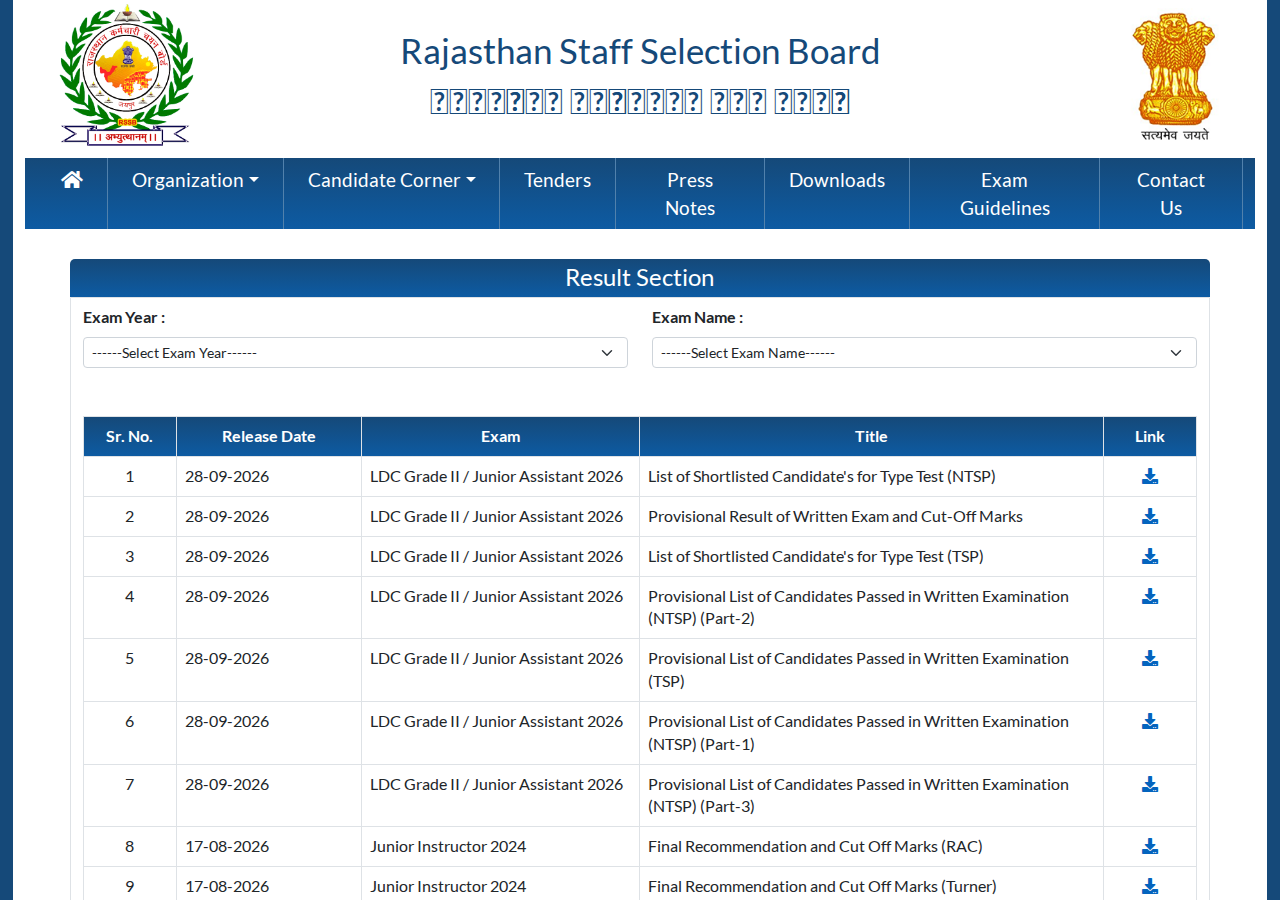Click the 'Exam Name :' label
This screenshot has width=1280, height=900.
tap(698, 317)
